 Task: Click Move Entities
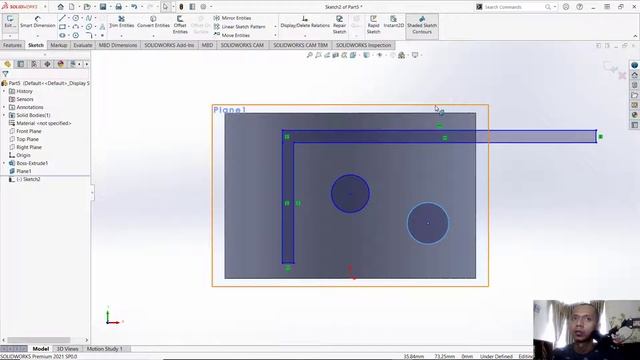tap(232, 35)
